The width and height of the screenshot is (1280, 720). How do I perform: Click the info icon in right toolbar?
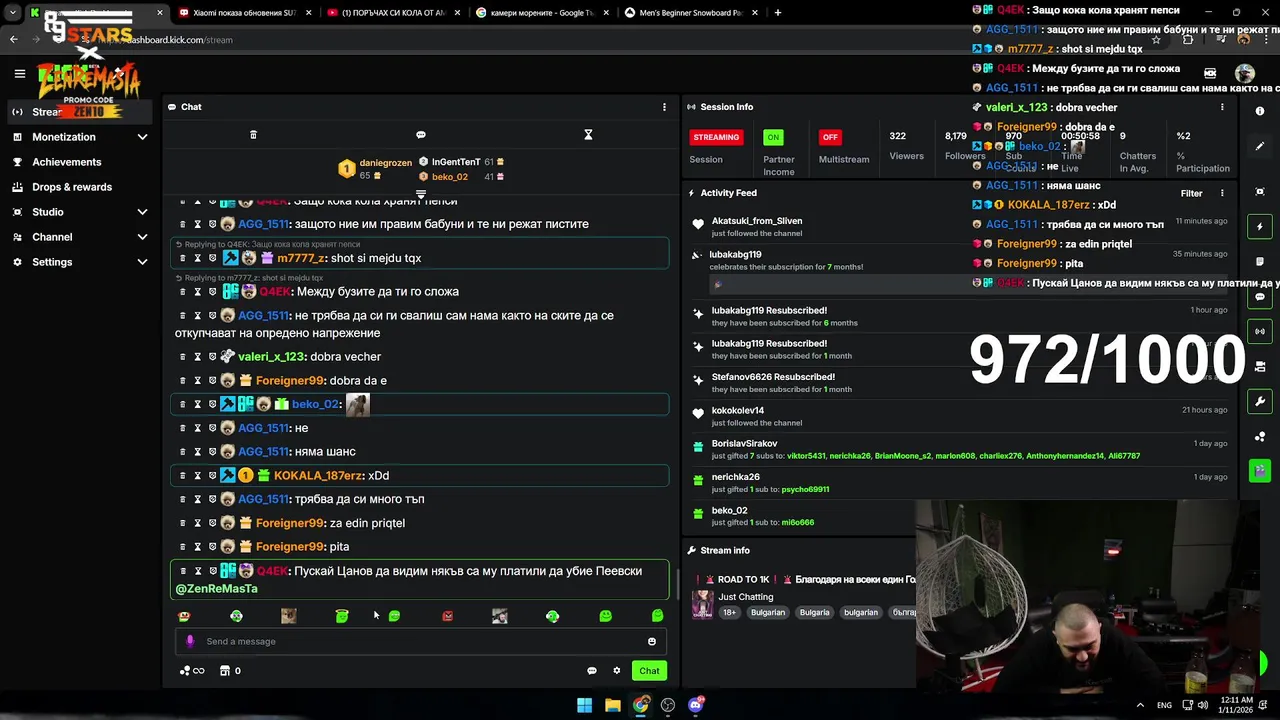[1260, 112]
